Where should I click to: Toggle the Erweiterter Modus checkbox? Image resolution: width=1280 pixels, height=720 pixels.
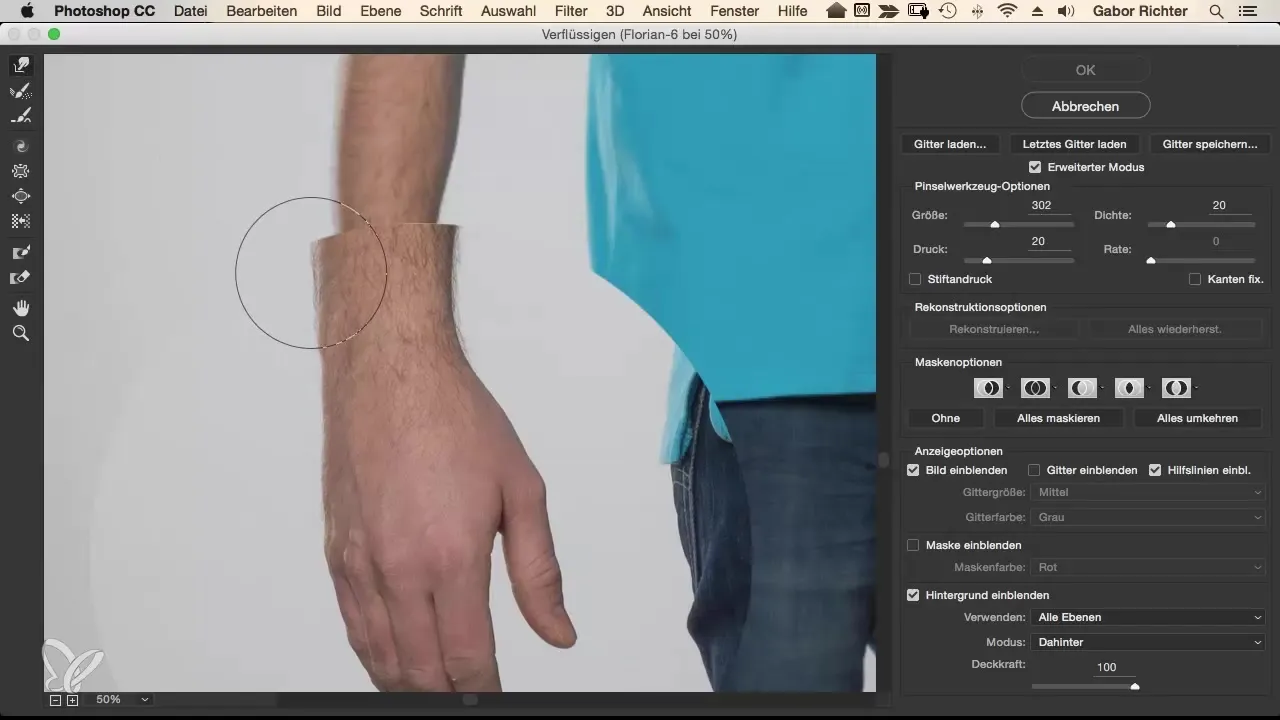click(1035, 167)
